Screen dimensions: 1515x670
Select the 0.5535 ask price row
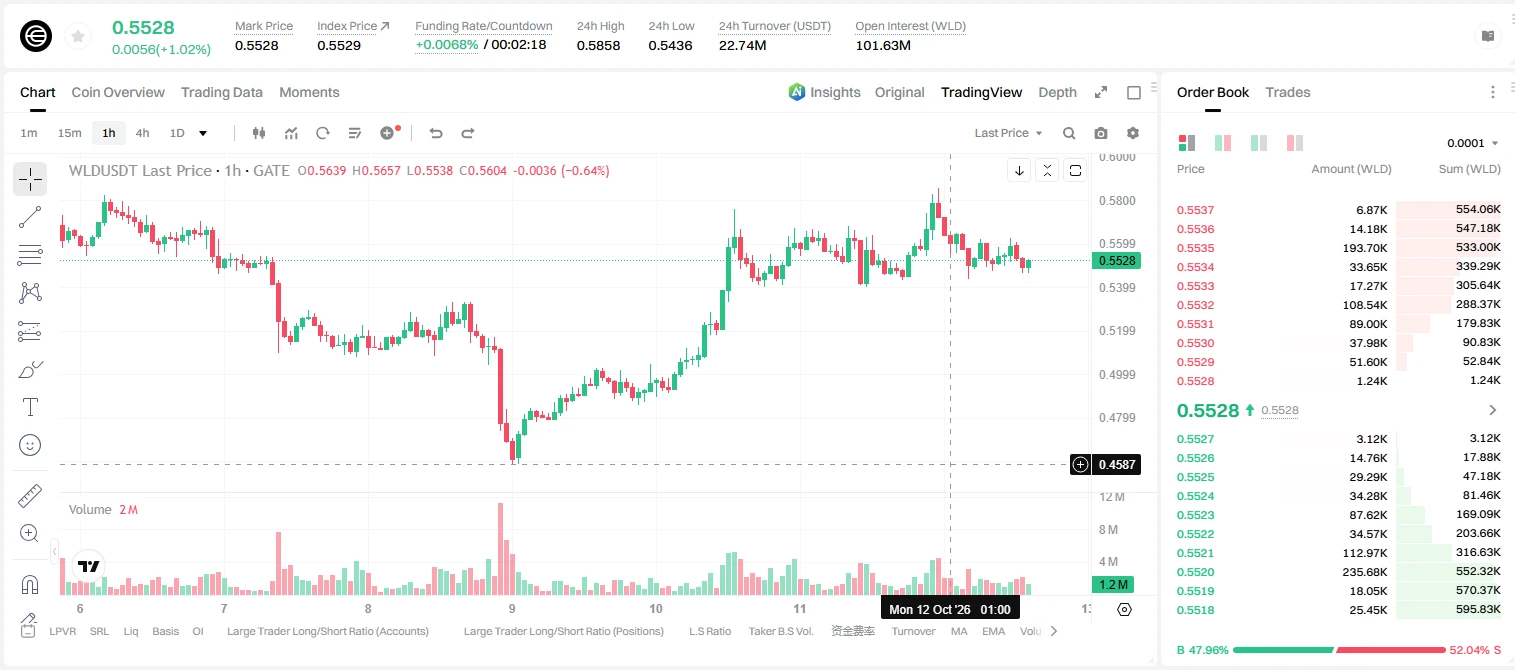1339,248
